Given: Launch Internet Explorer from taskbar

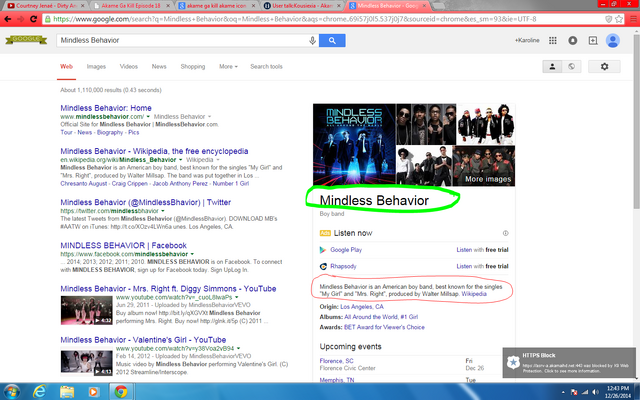Looking at the screenshot, I should tap(40, 392).
